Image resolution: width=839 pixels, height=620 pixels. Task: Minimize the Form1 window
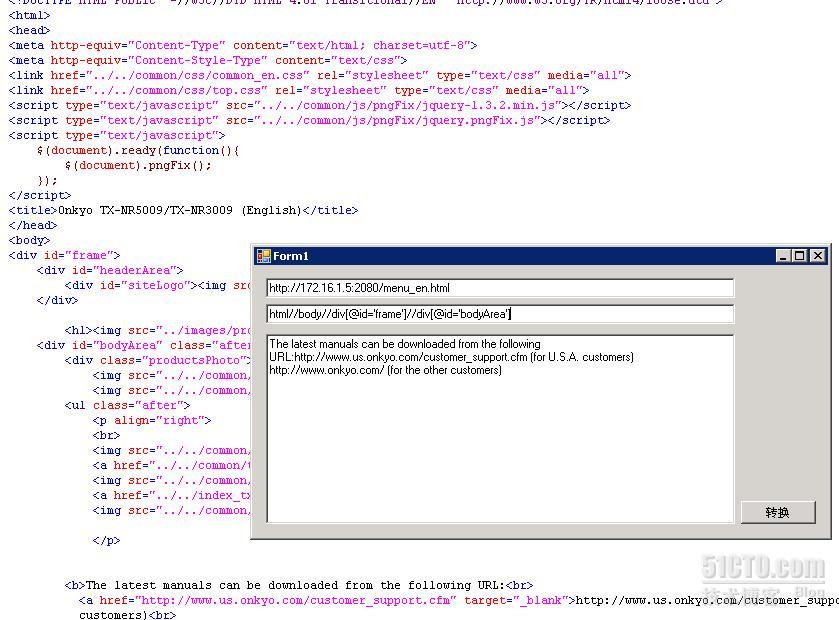coord(783,256)
